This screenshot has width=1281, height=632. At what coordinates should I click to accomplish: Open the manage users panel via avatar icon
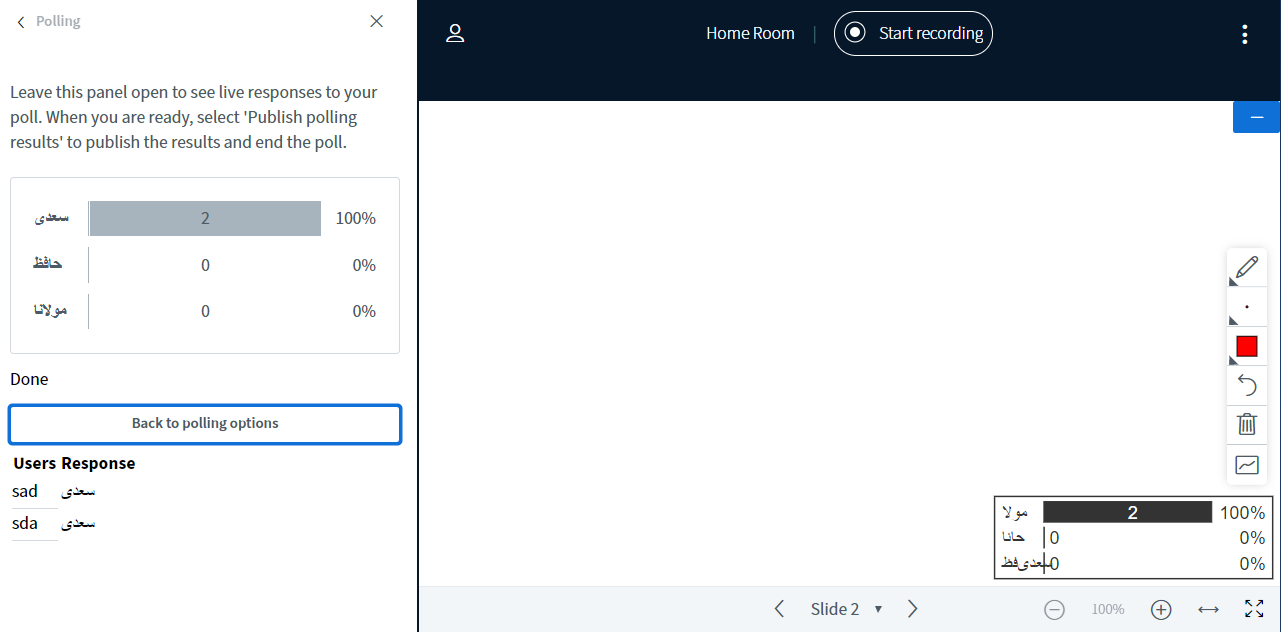[x=455, y=33]
